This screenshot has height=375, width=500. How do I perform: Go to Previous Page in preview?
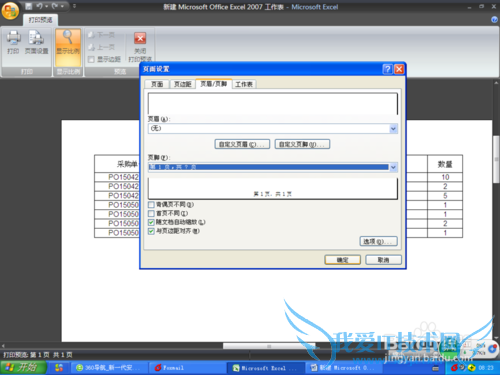102,47
